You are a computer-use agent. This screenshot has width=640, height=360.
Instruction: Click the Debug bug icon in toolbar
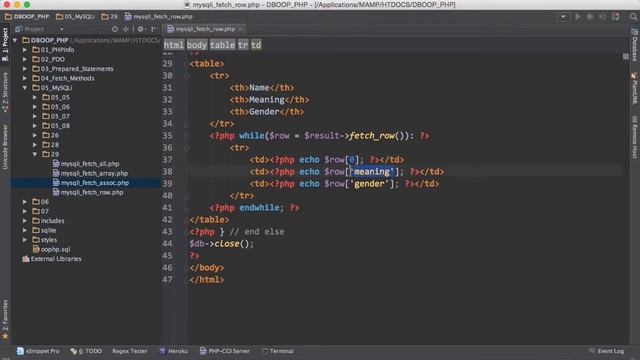[x=590, y=17]
